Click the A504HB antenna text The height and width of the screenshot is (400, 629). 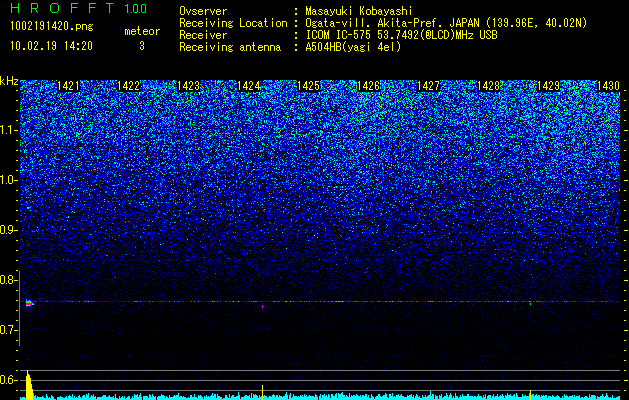click(x=353, y=47)
